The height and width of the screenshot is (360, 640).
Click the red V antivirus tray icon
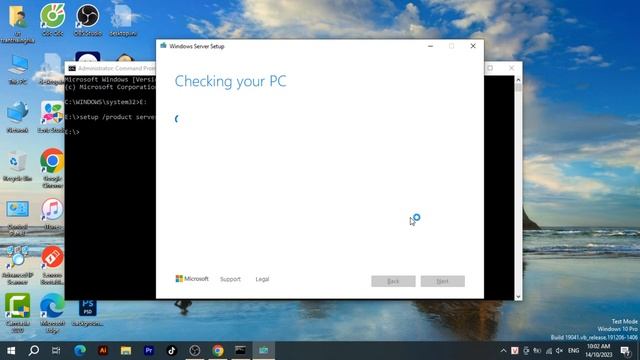515,351
